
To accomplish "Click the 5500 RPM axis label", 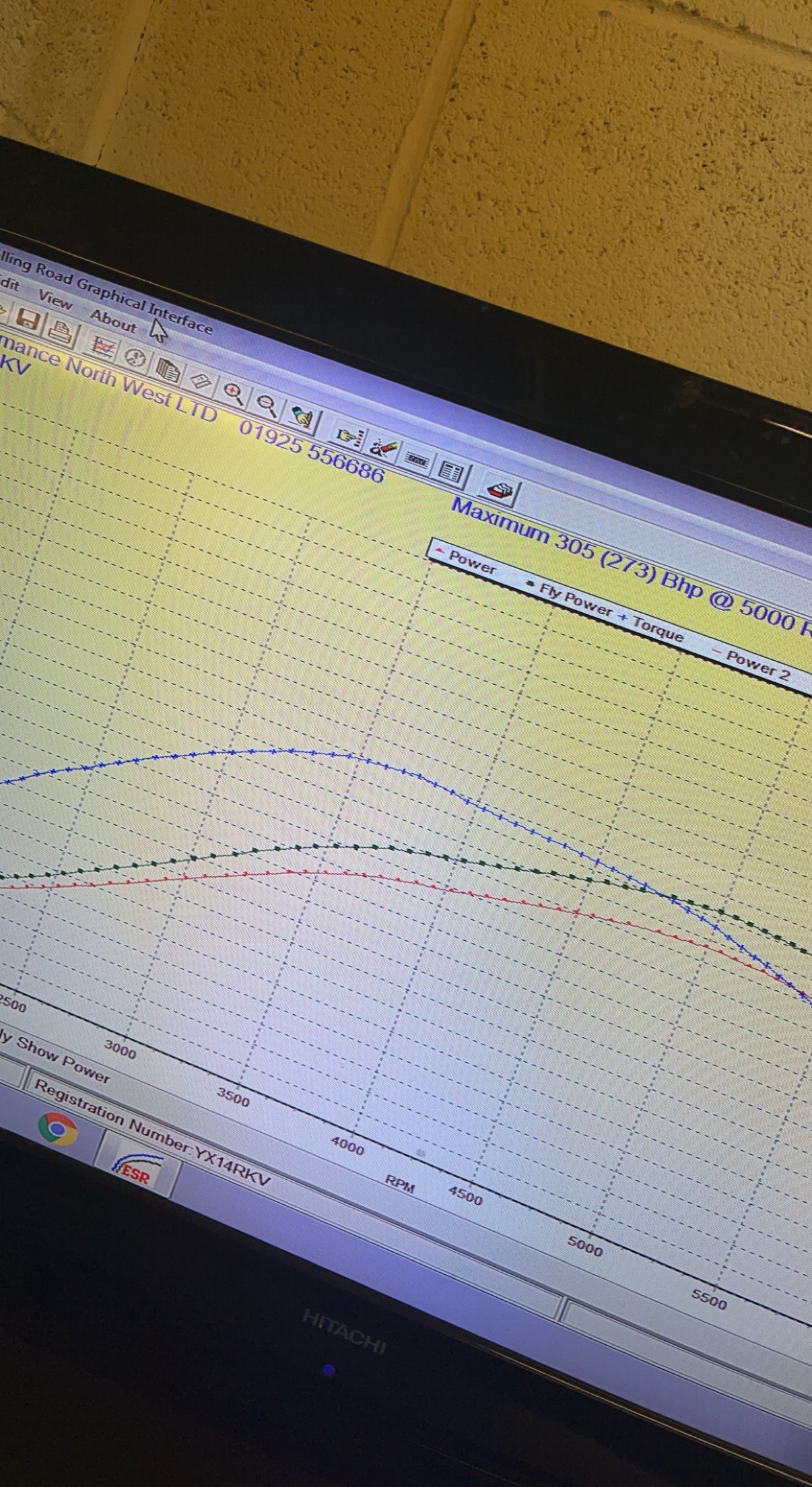I will (709, 1298).
